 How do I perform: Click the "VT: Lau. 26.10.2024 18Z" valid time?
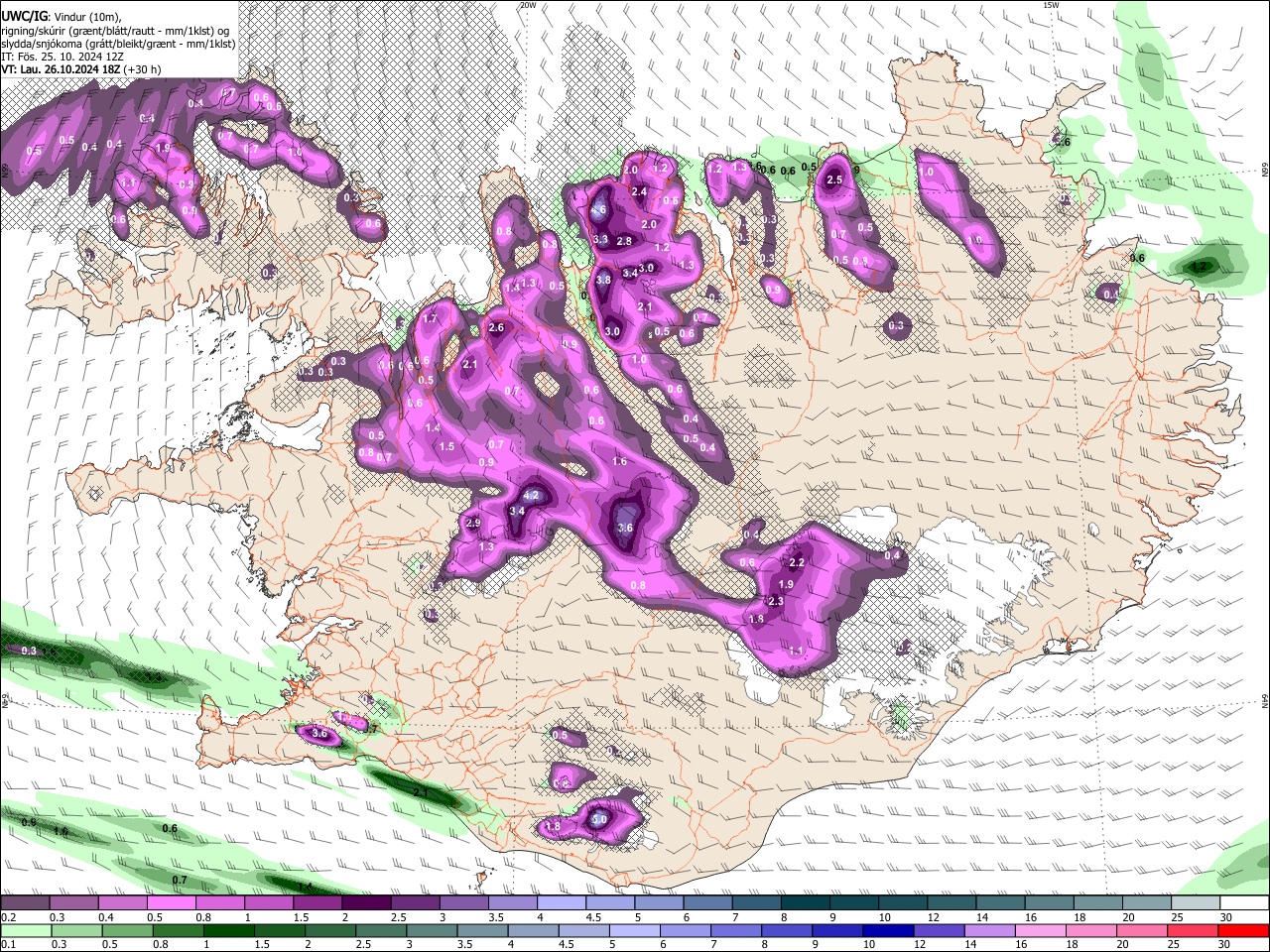click(x=61, y=69)
